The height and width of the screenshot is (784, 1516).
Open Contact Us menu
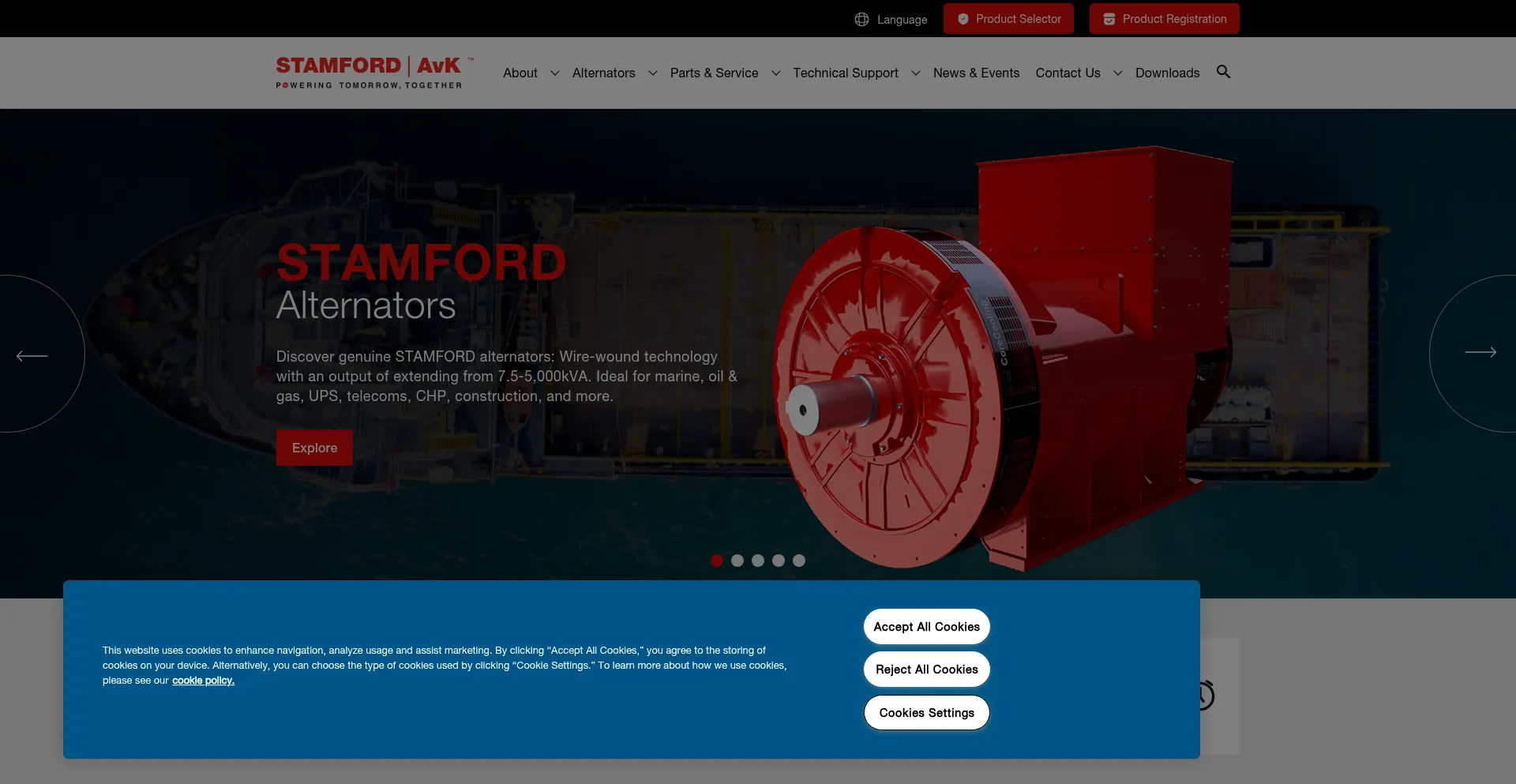click(1068, 73)
